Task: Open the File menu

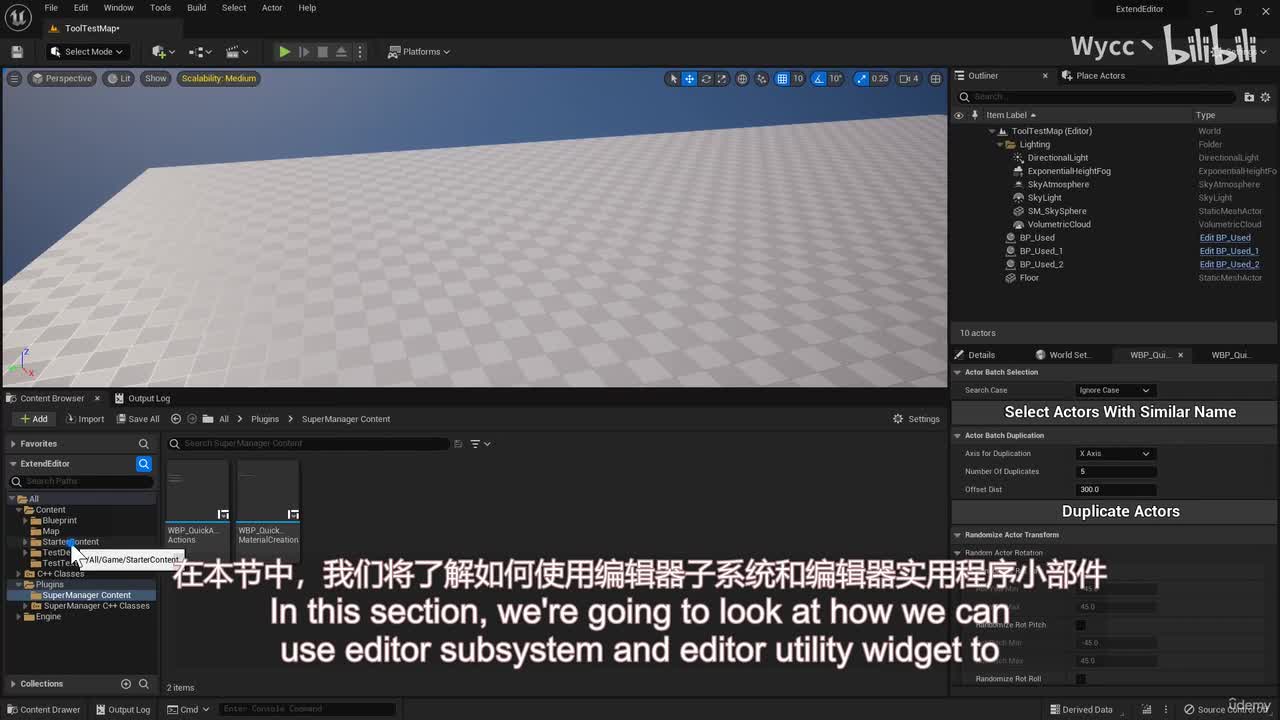Action: 51,8
